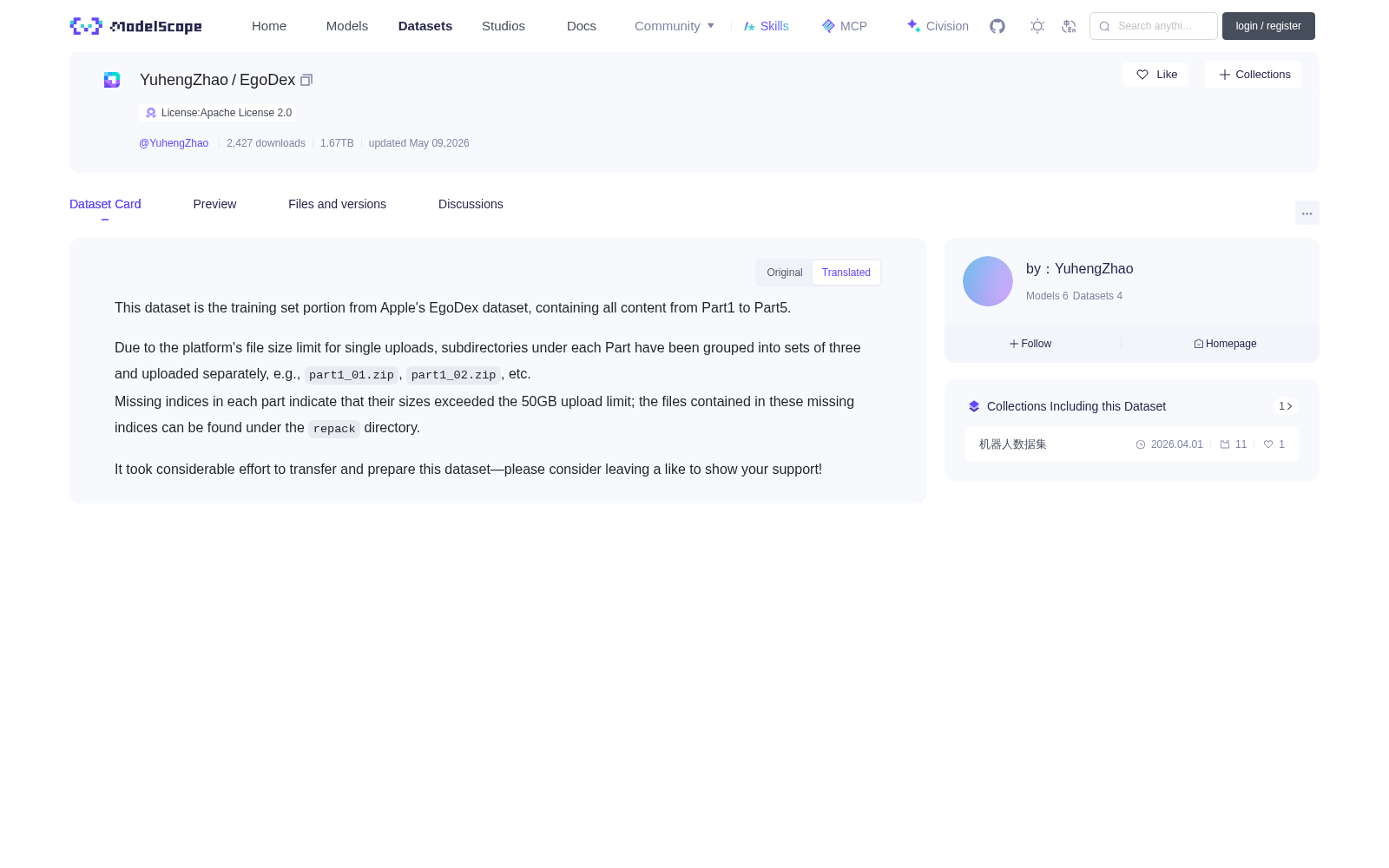The width and height of the screenshot is (1389, 868).
Task: Focus the Search anything field
Action: coord(1154,26)
